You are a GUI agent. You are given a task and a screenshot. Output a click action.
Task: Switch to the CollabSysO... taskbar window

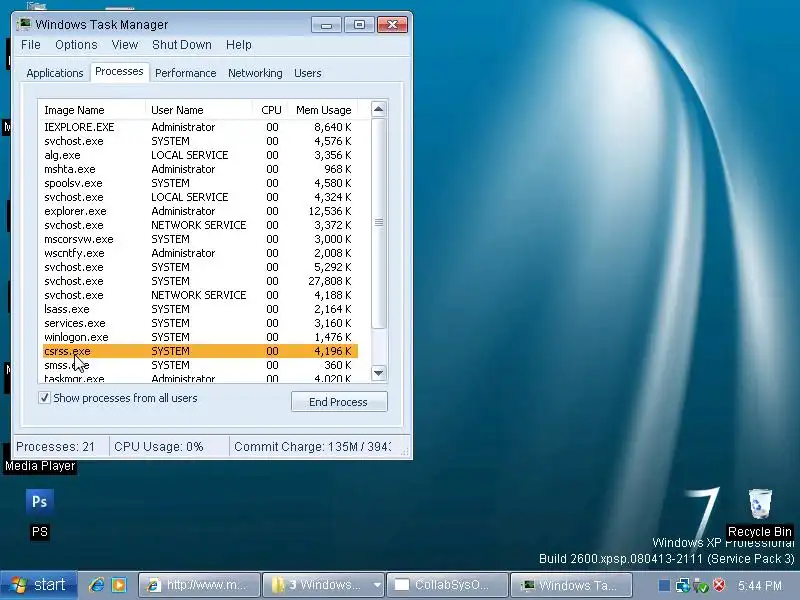coord(448,585)
